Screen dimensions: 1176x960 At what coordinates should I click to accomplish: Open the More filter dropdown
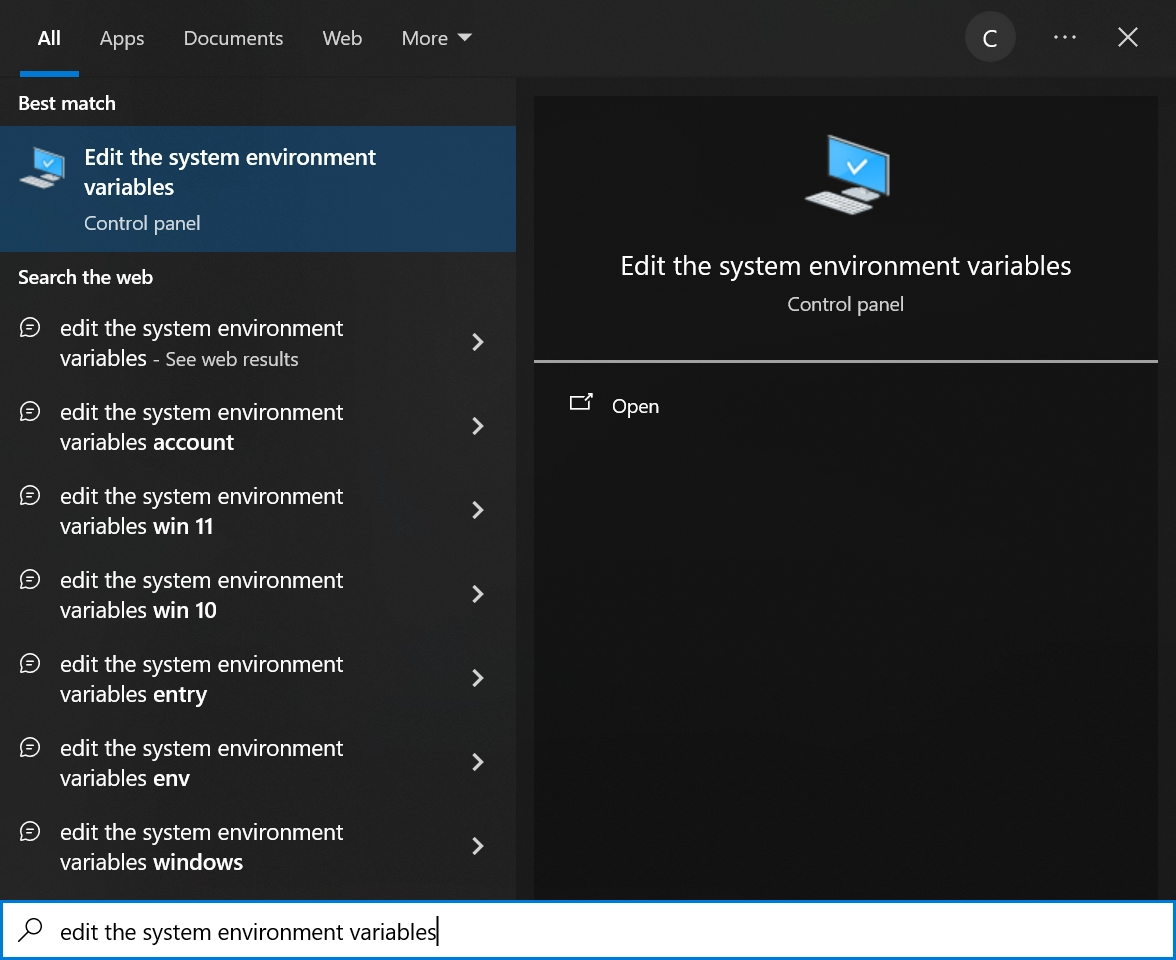coord(435,38)
